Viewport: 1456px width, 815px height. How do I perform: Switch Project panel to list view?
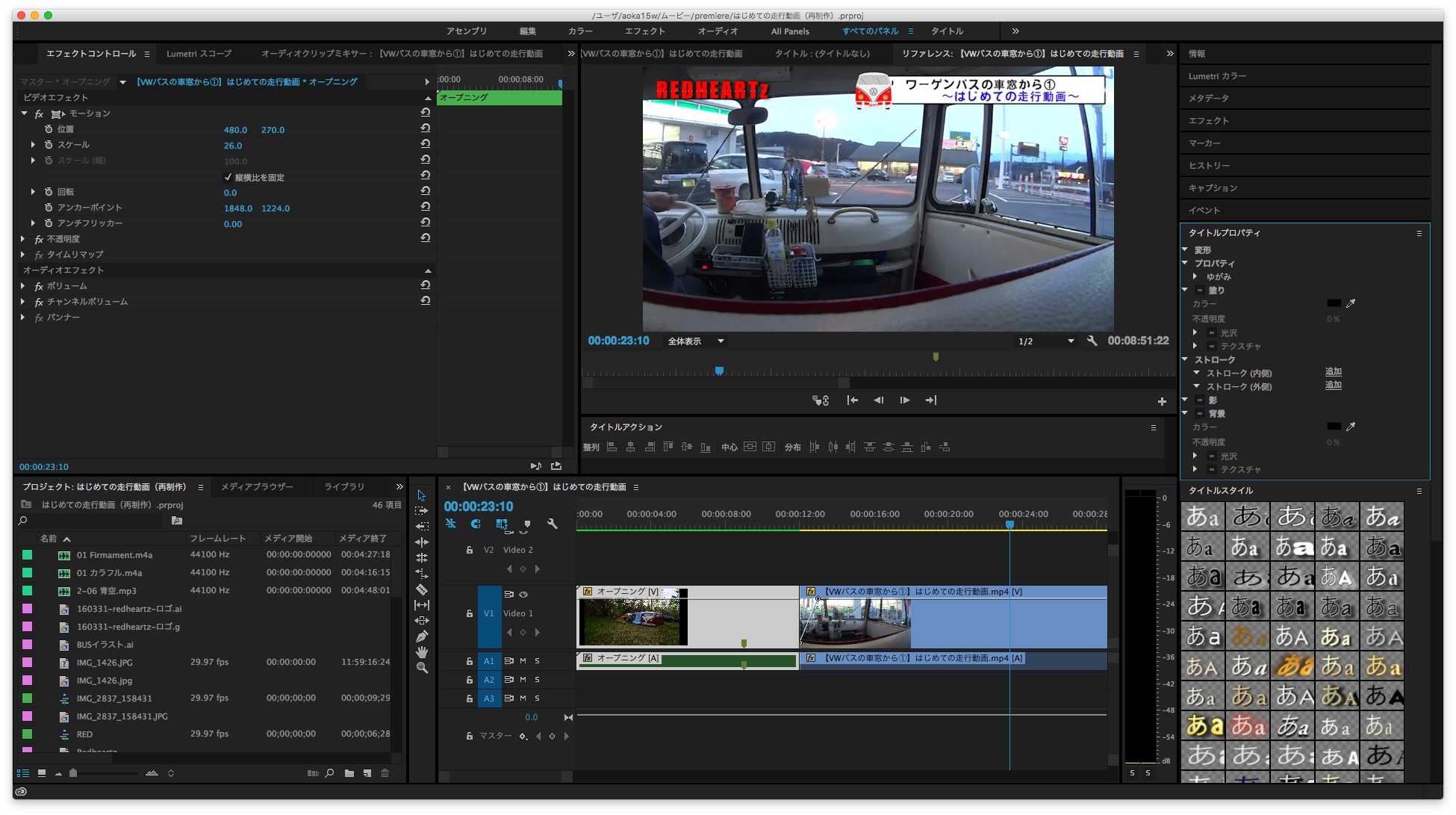coord(23,773)
